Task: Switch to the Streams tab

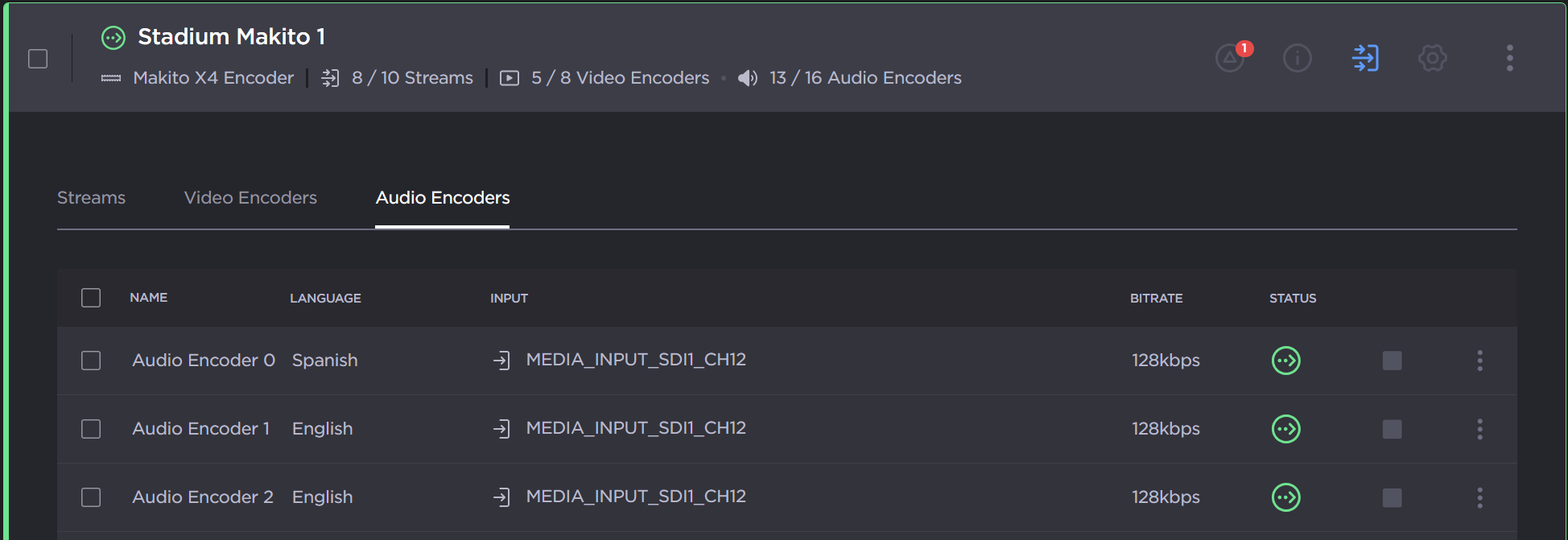Action: (x=91, y=197)
